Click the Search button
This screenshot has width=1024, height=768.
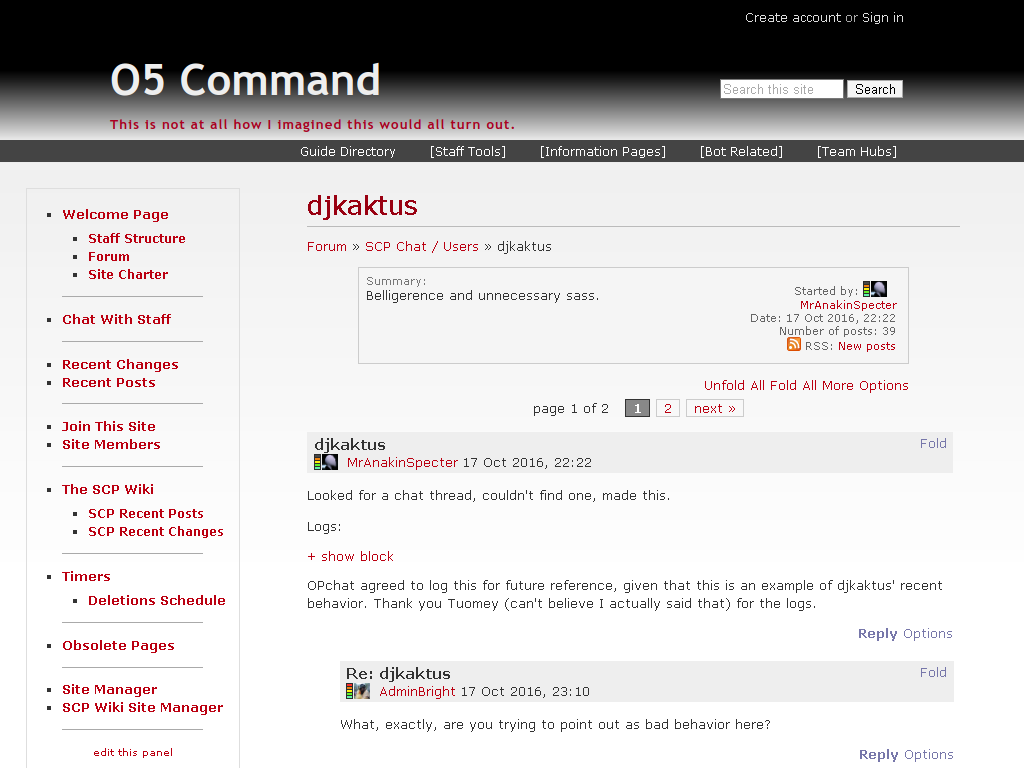pyautogui.click(x=875, y=89)
